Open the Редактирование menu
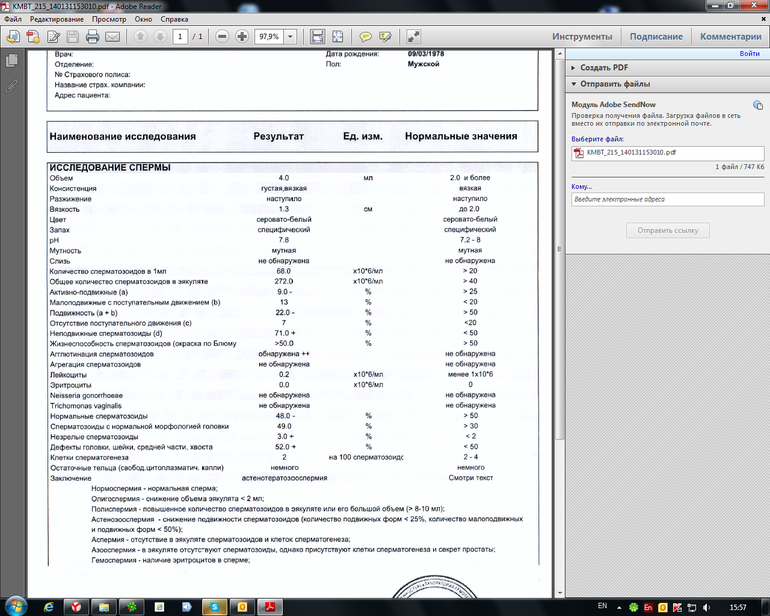 pyautogui.click(x=57, y=19)
